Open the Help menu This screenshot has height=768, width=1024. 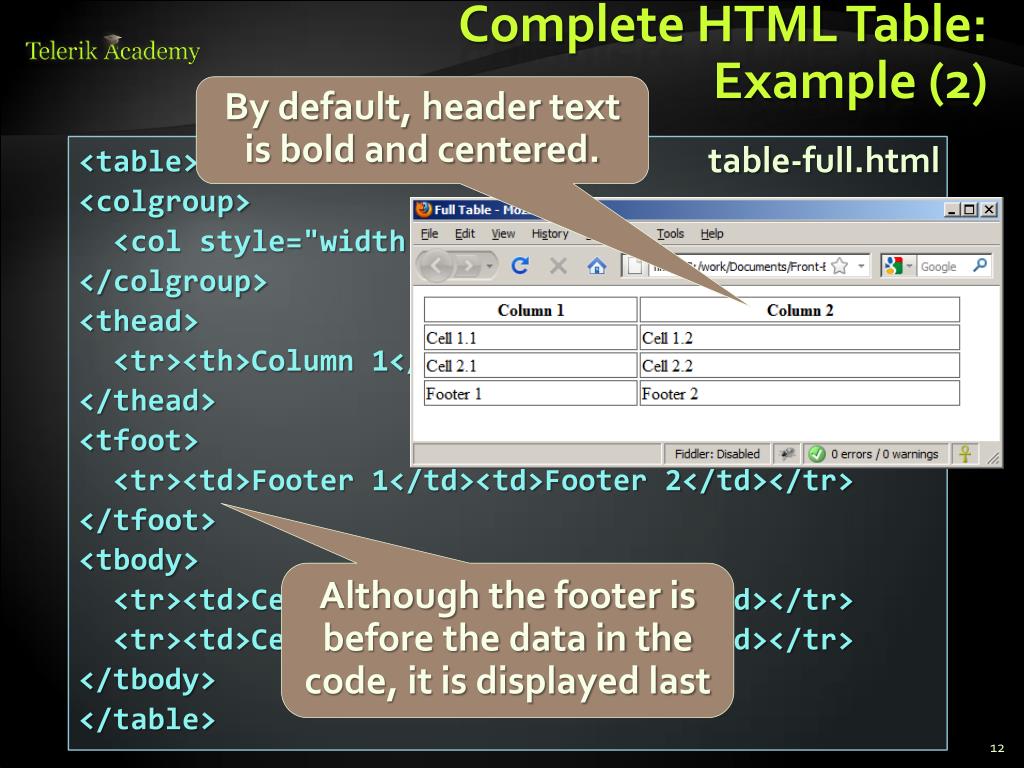pyautogui.click(x=712, y=234)
